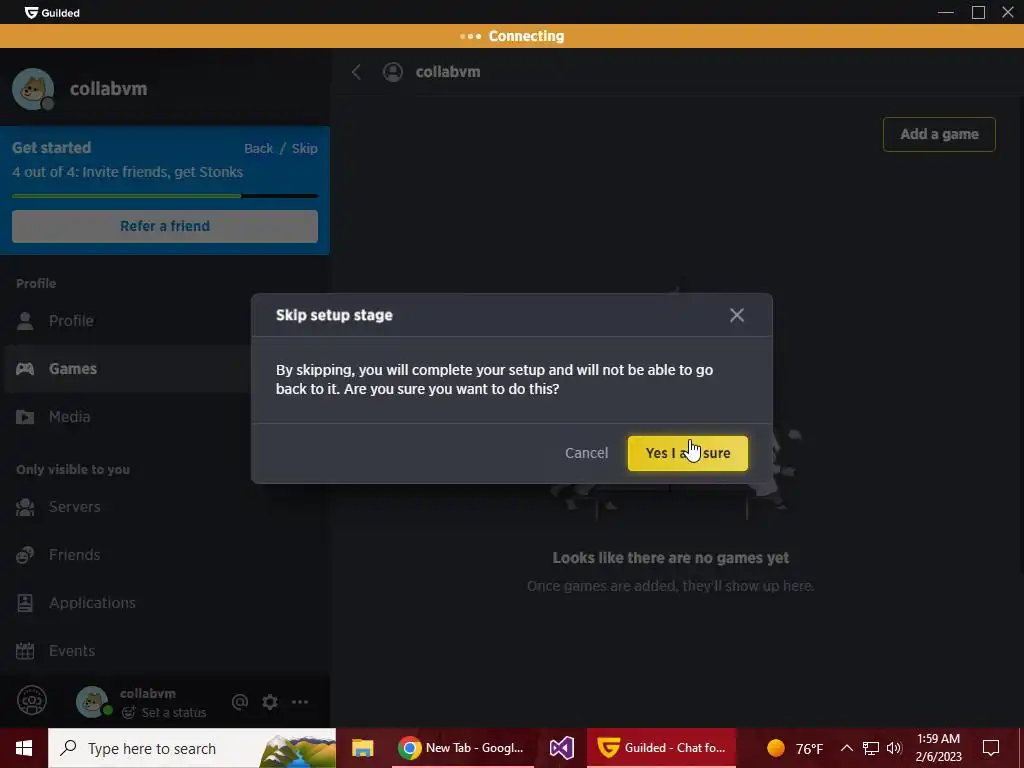Viewport: 1024px width, 768px height.
Task: Close the Skip setup stage dialog
Action: click(x=737, y=315)
